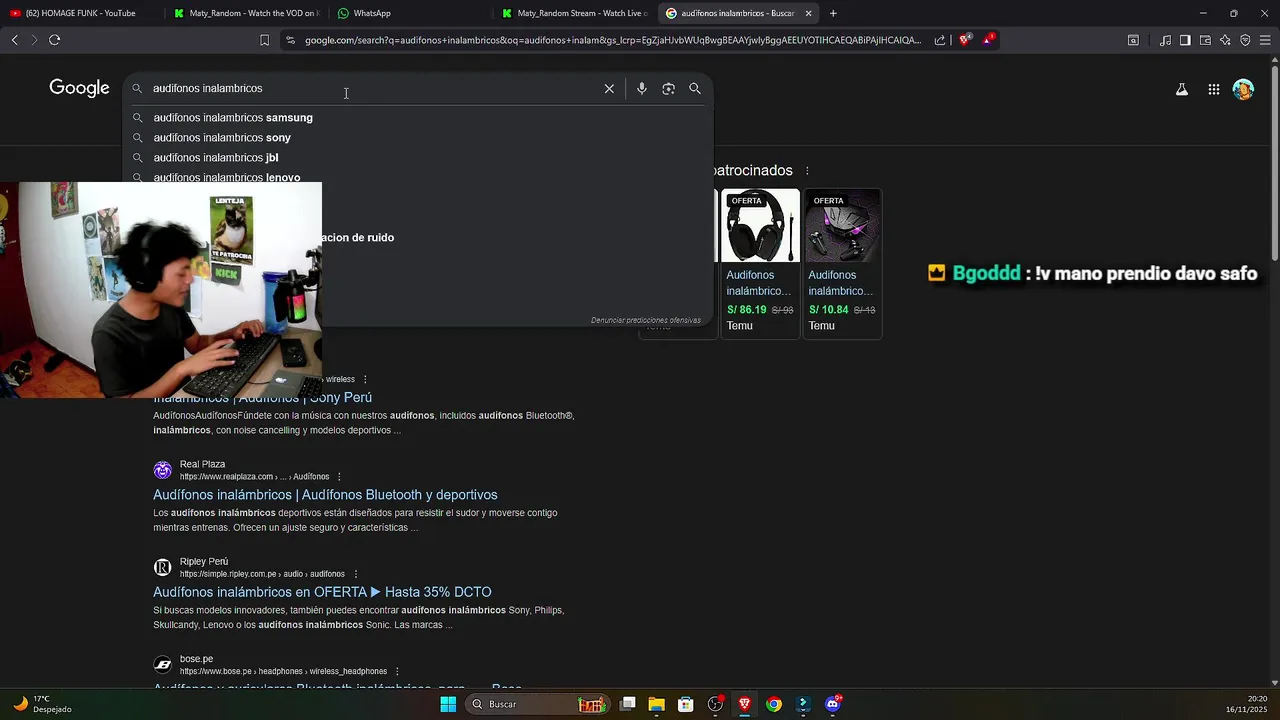This screenshot has width=1280, height=720.
Task: Close the audífonos inalámbricos tab
Action: (x=808, y=13)
